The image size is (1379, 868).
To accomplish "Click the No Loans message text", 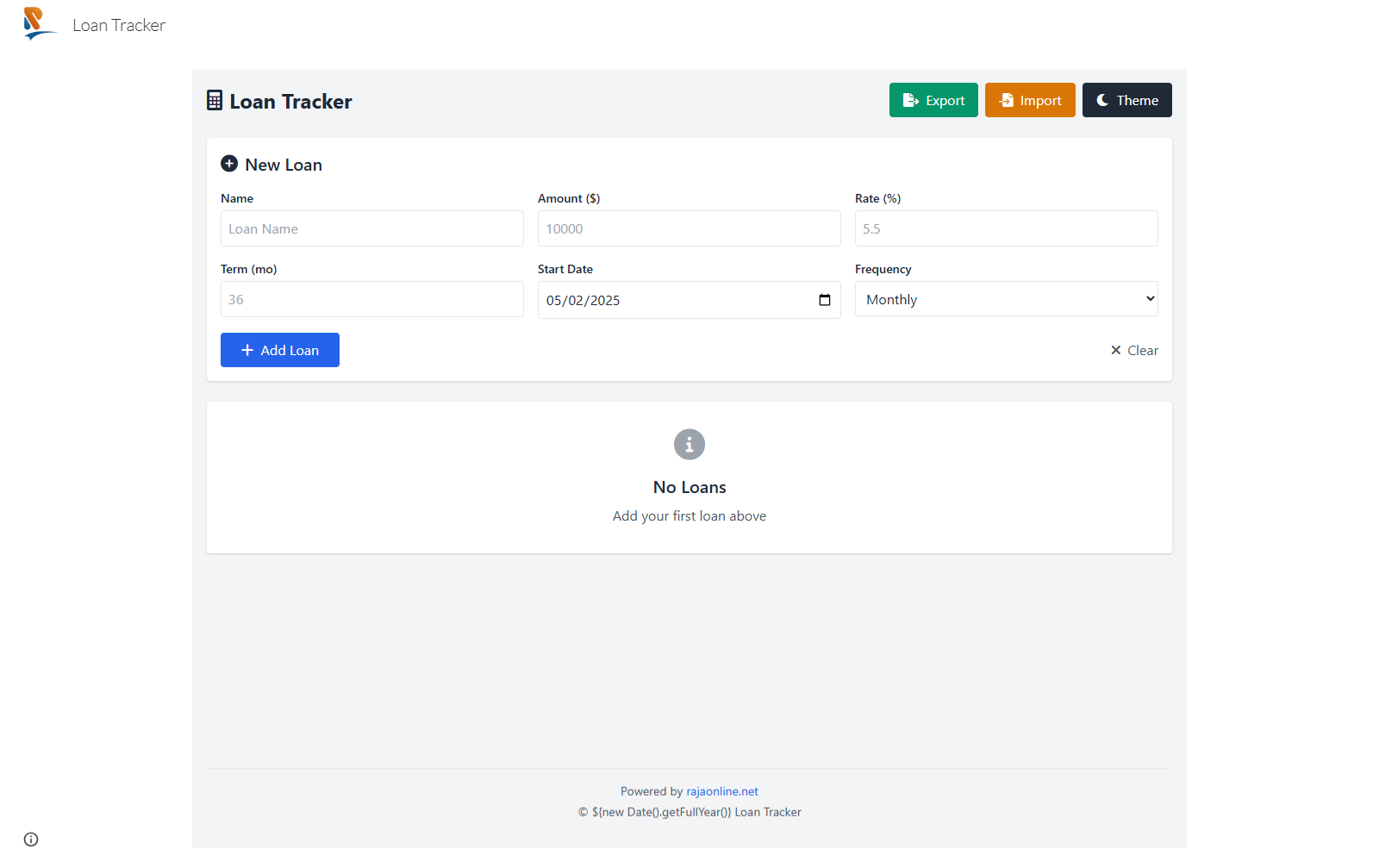I will 689,487.
